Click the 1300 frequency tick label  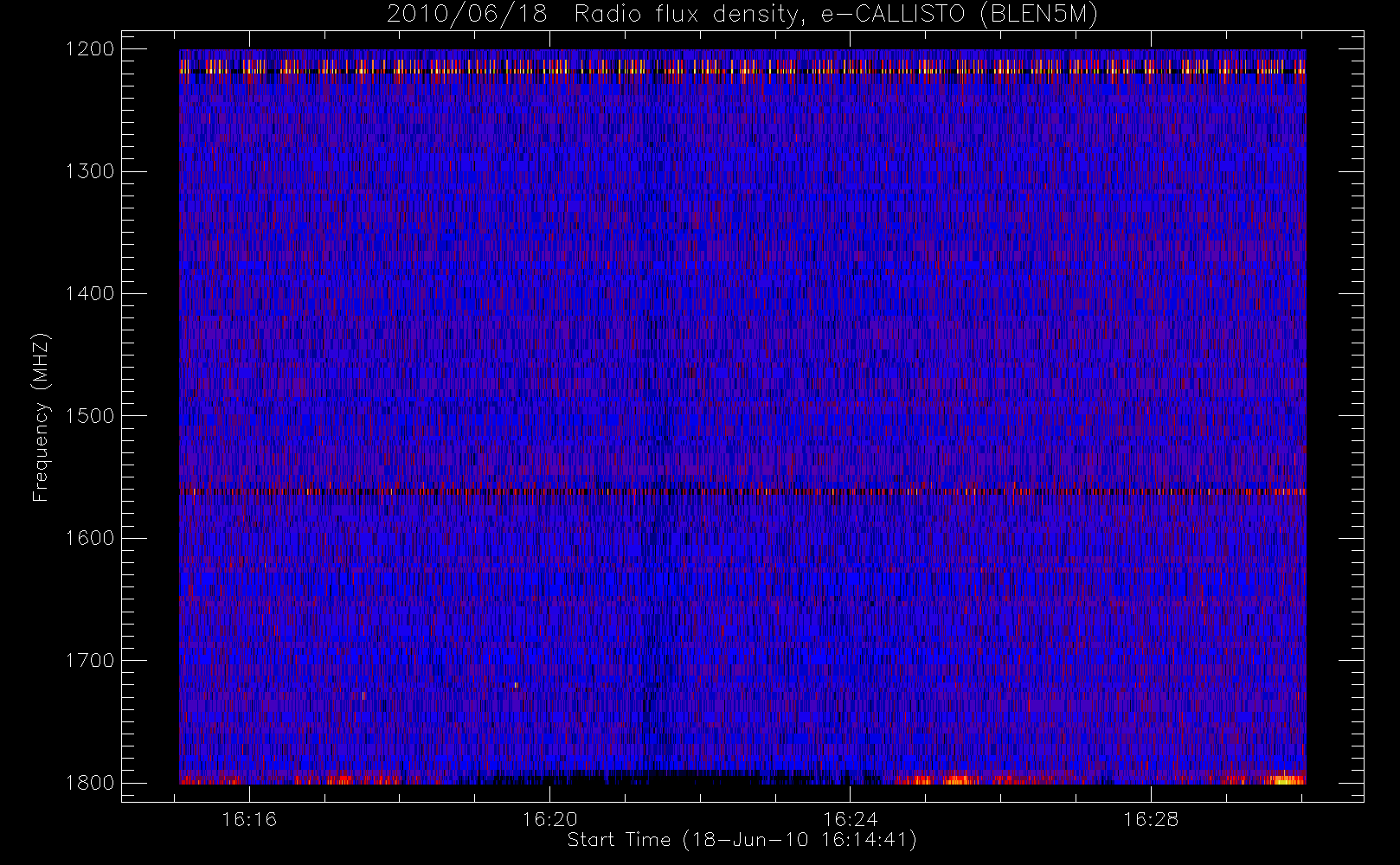click(x=90, y=171)
